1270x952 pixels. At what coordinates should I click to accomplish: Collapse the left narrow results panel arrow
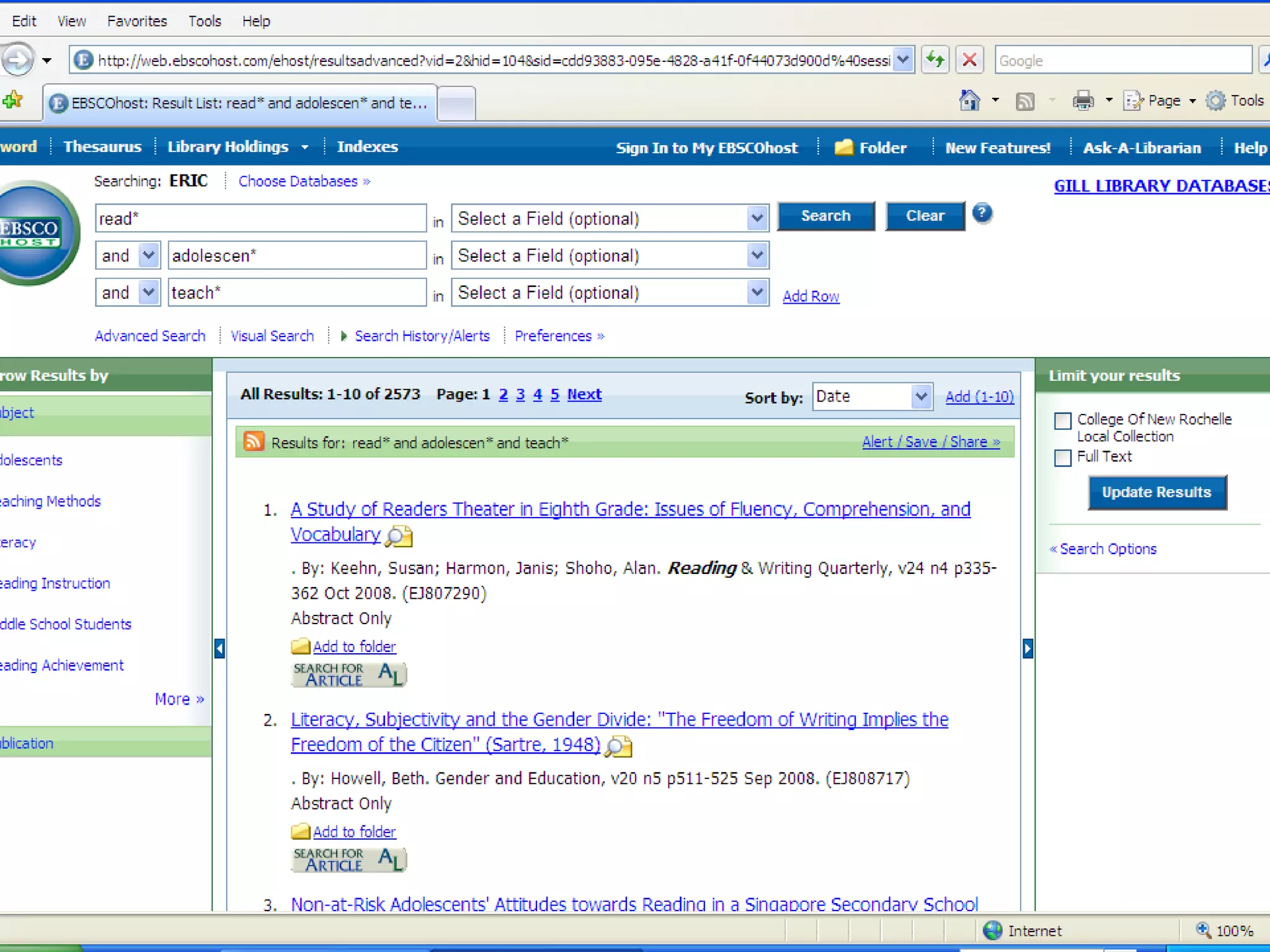220,648
